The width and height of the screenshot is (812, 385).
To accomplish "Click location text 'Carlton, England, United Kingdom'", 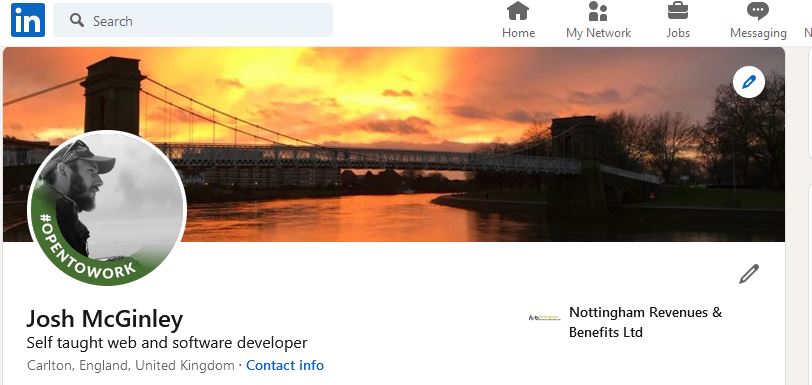I will [130, 365].
